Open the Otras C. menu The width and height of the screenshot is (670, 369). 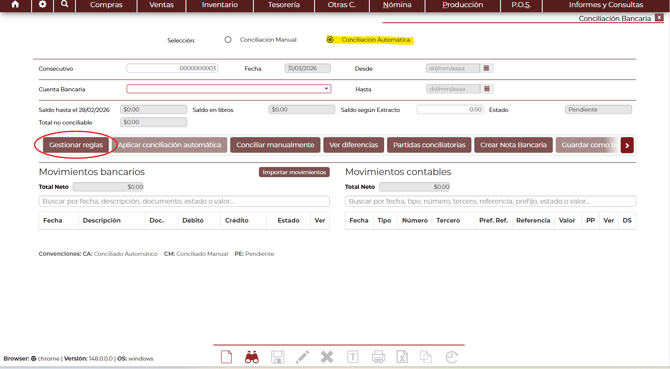(x=341, y=5)
